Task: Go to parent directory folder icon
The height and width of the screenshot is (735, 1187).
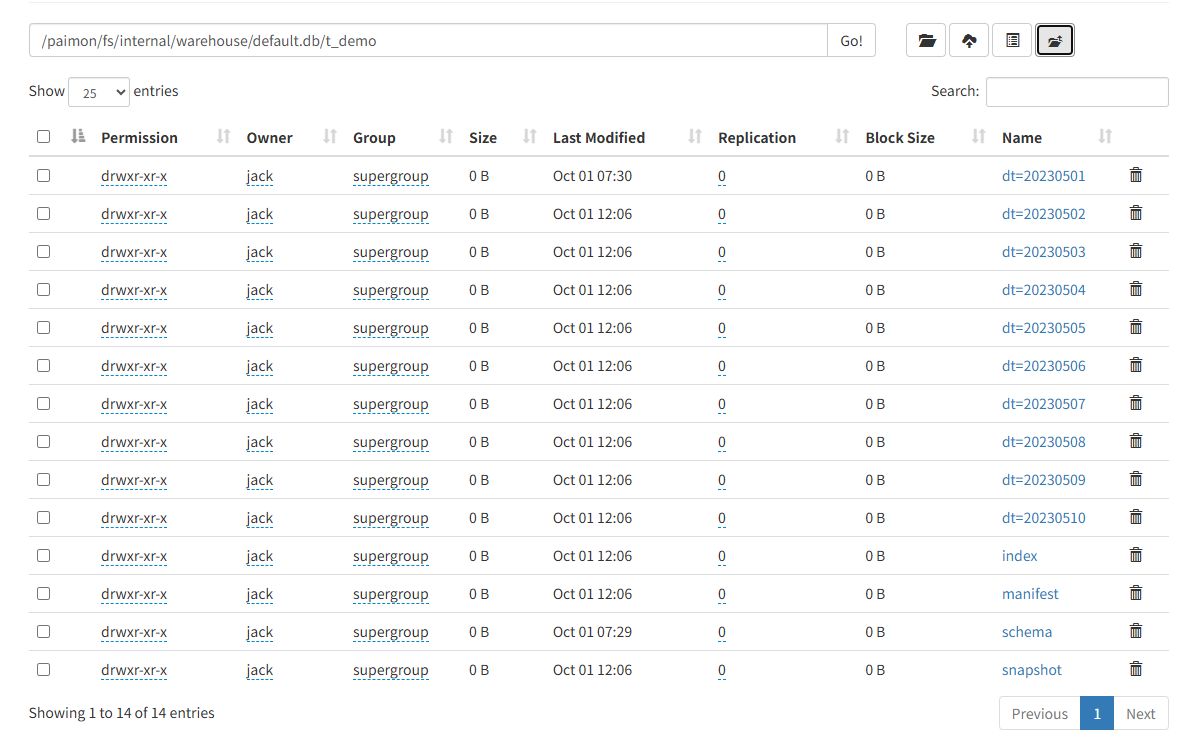Action: click(1055, 41)
